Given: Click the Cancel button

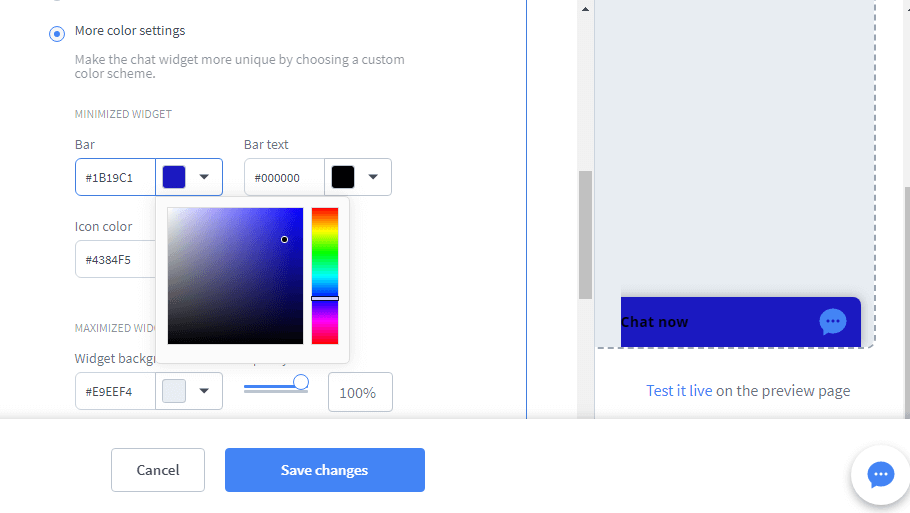Looking at the screenshot, I should tap(158, 470).
